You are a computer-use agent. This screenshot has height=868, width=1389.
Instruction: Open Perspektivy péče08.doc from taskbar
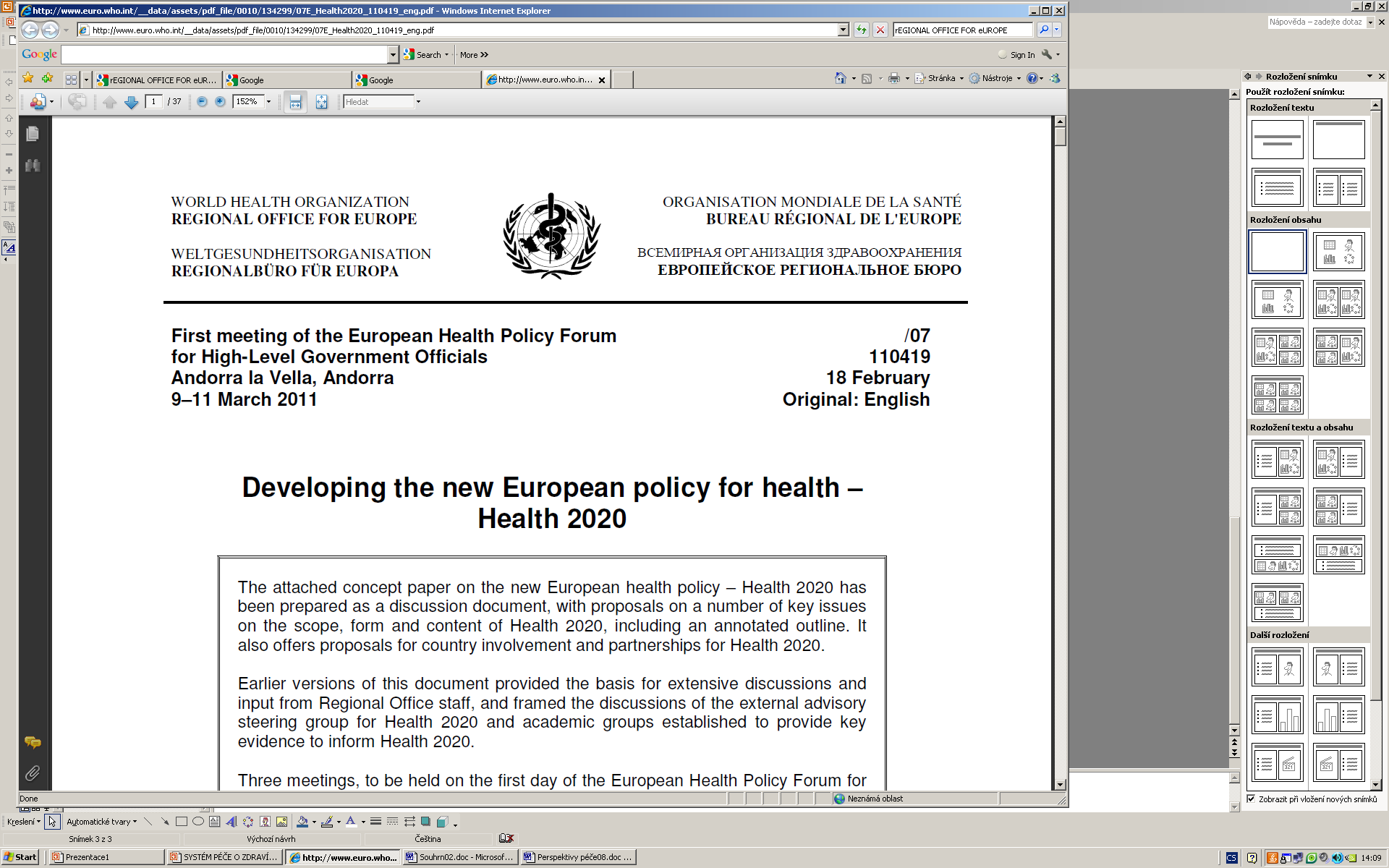578,857
